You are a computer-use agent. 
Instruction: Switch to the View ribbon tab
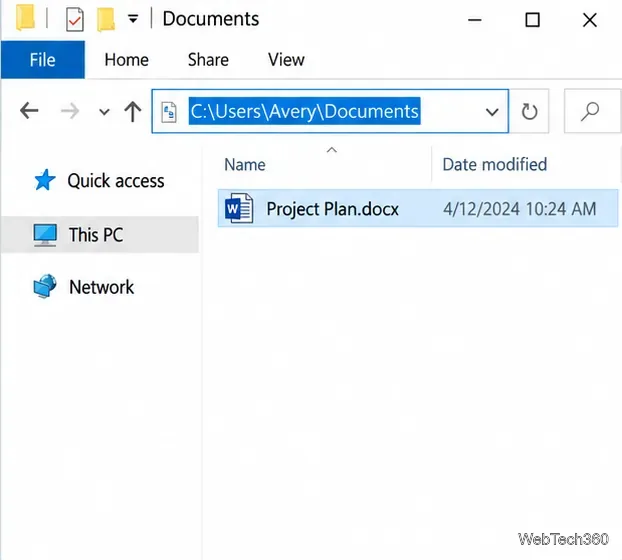coord(286,60)
